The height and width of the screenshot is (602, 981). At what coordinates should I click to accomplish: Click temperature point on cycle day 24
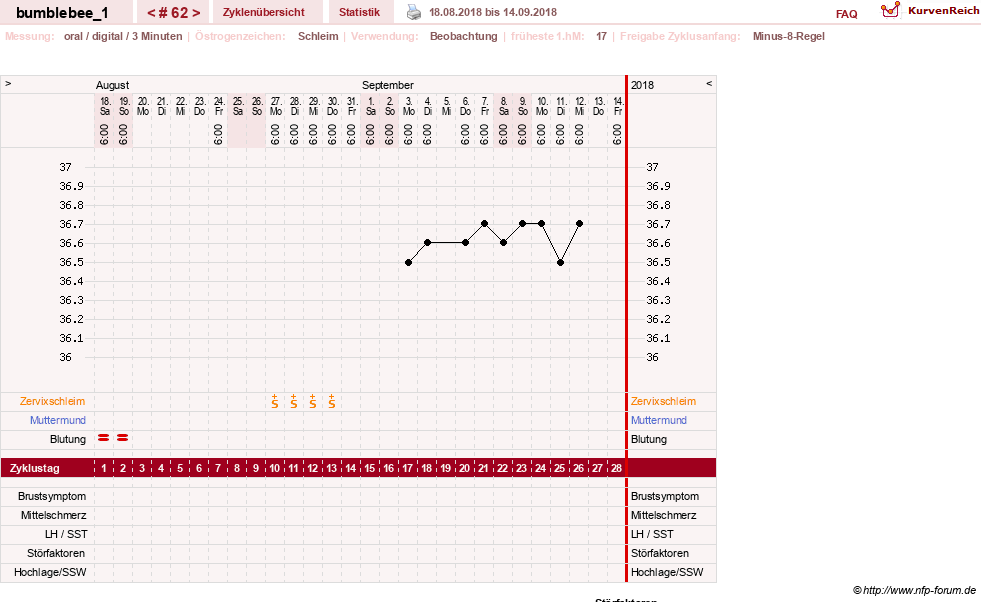pyautogui.click(x=542, y=223)
